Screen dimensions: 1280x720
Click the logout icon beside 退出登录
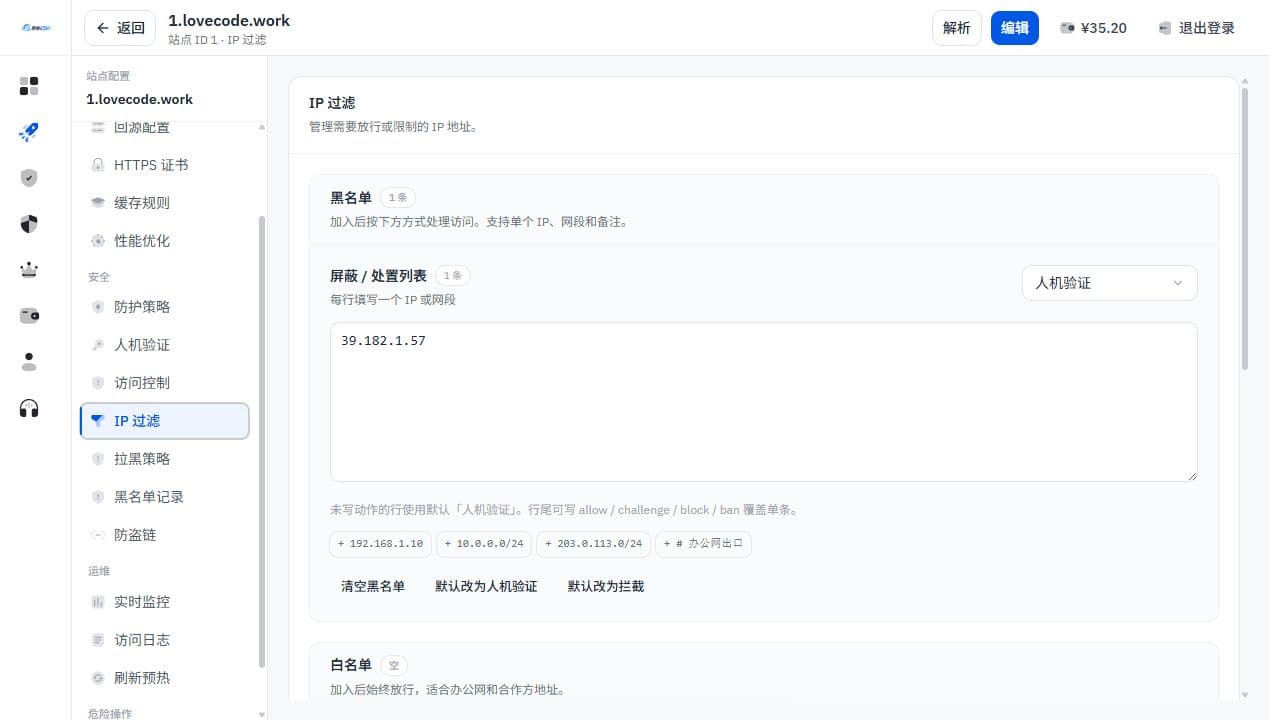click(1165, 28)
